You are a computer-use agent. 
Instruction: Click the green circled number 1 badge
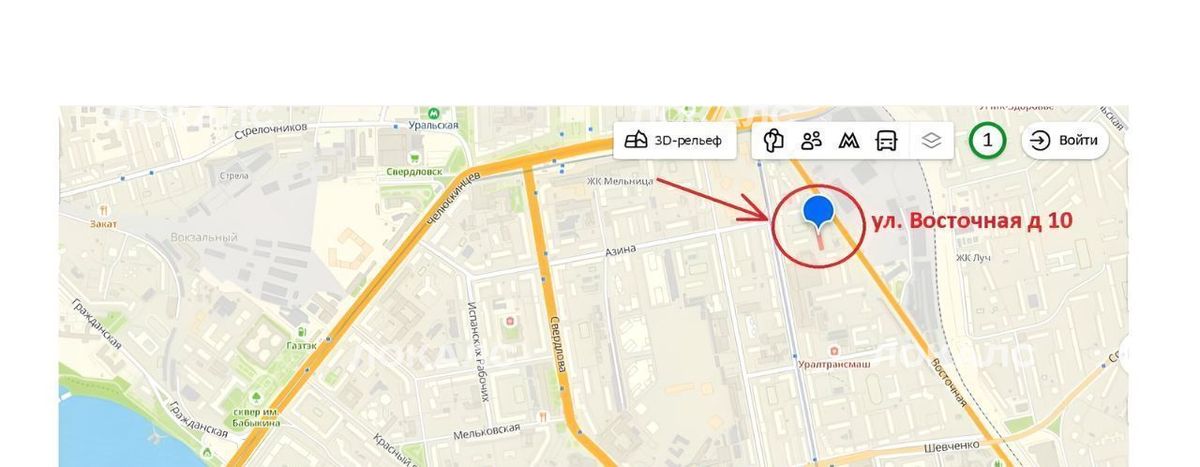988,140
